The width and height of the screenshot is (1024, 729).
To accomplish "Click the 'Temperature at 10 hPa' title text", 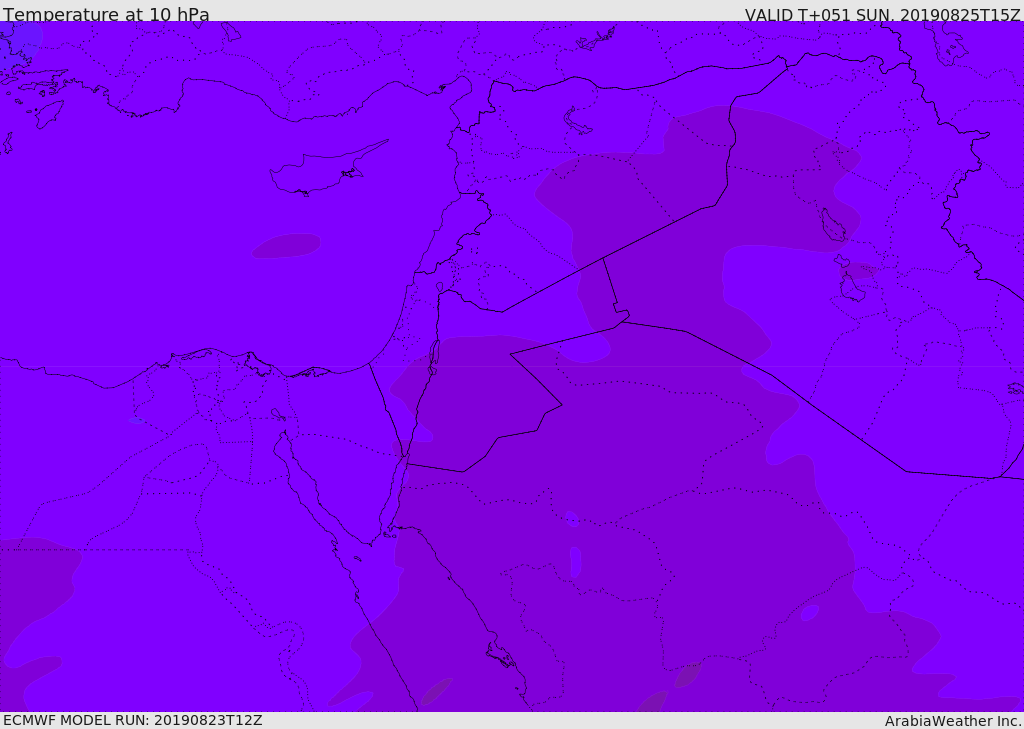I will click(x=106, y=14).
